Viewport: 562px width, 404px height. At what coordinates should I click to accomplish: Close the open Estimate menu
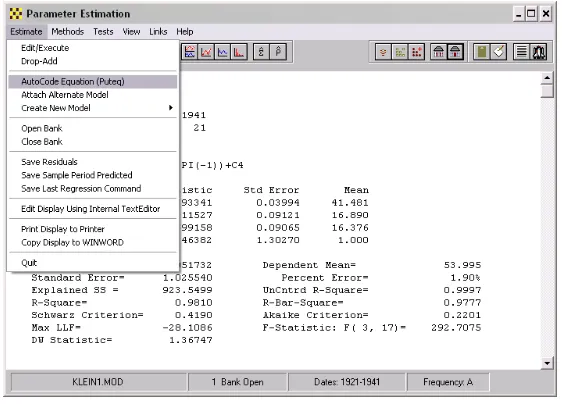click(26, 32)
